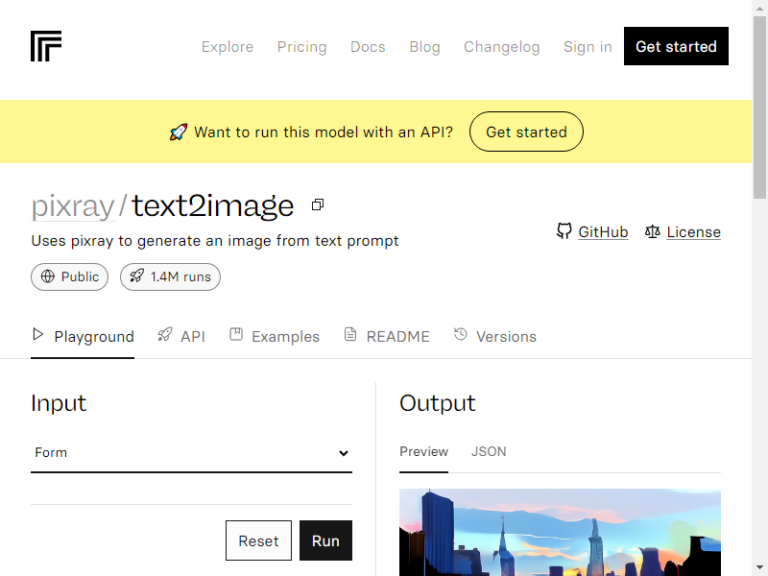This screenshot has height=576, width=768.
Task: Open the pixray owner link
Action: click(x=73, y=206)
